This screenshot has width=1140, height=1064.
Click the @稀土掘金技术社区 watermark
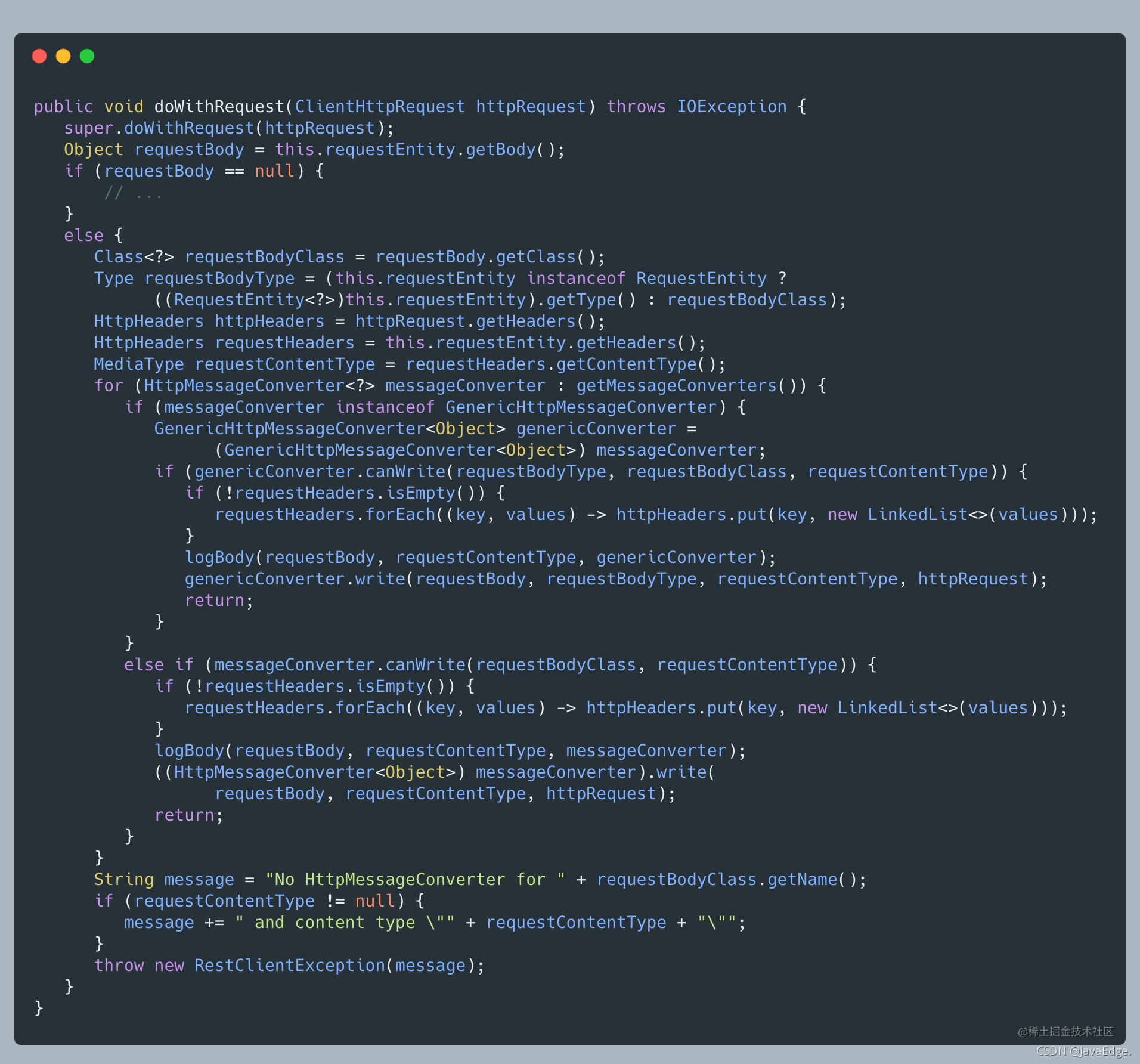click(x=1065, y=1031)
